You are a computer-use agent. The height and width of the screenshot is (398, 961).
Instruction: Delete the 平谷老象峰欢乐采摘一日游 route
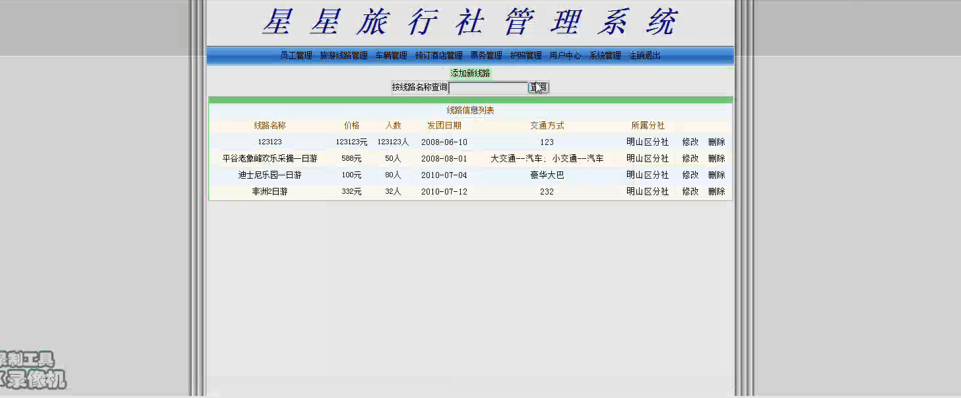716,158
